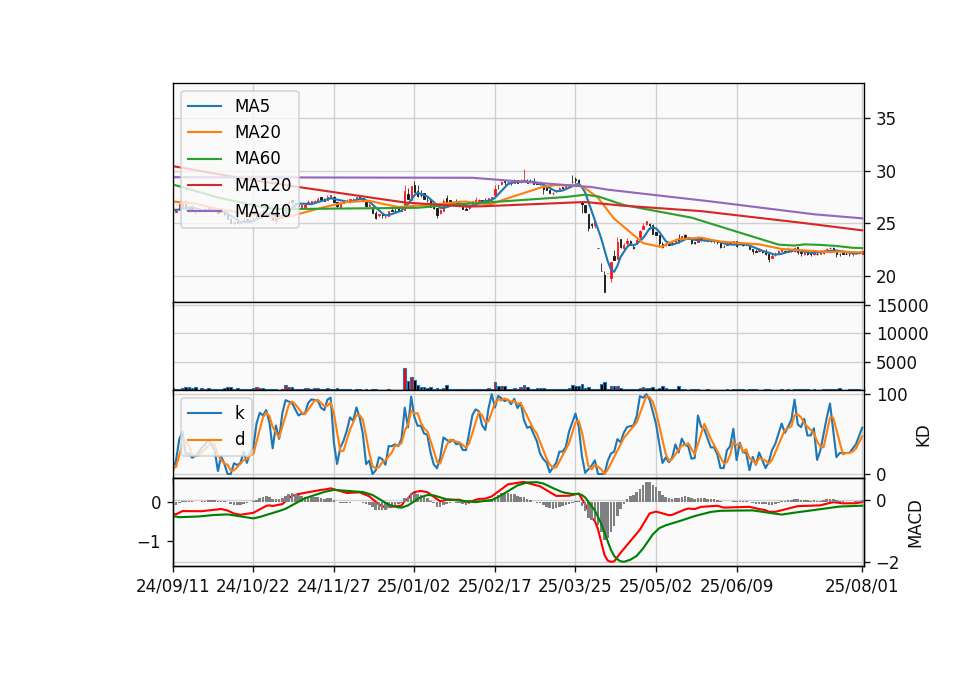Click the tallest volume bar near 25/01/02
Screen dimensions: 960x690
click(405, 379)
